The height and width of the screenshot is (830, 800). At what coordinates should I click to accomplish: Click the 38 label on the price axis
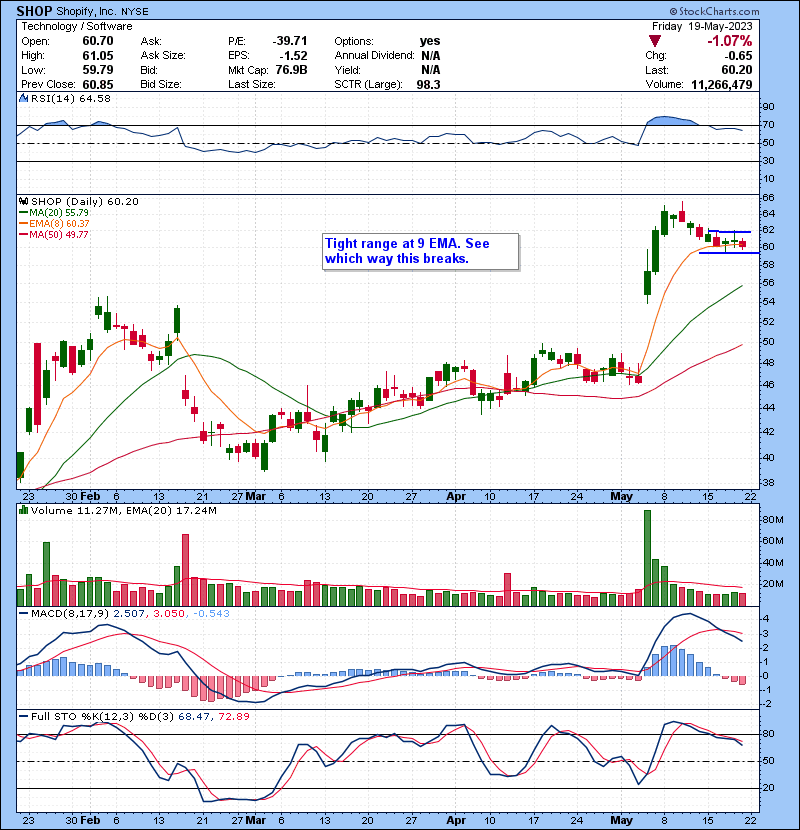tap(768, 483)
